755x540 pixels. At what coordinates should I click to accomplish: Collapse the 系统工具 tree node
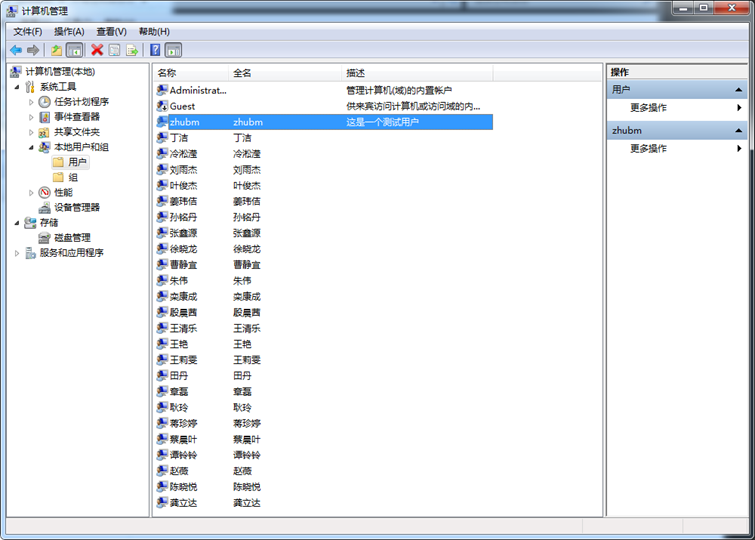coord(17,87)
